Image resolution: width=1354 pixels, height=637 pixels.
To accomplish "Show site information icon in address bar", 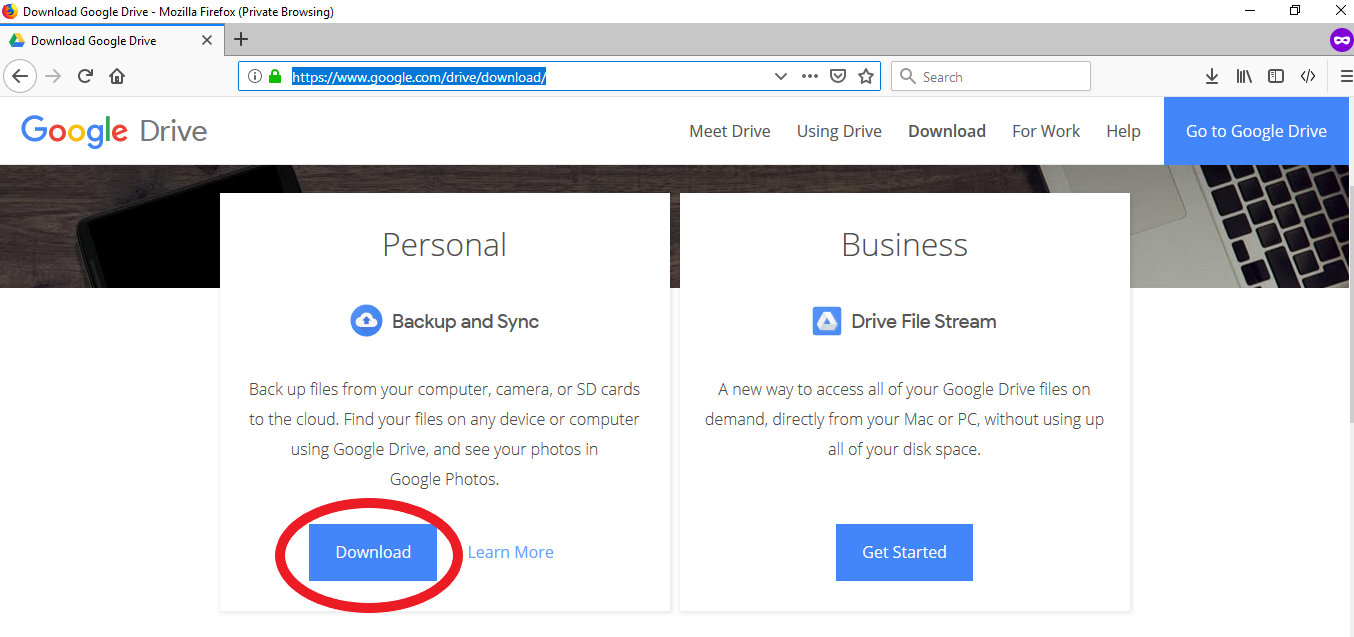I will (254, 76).
